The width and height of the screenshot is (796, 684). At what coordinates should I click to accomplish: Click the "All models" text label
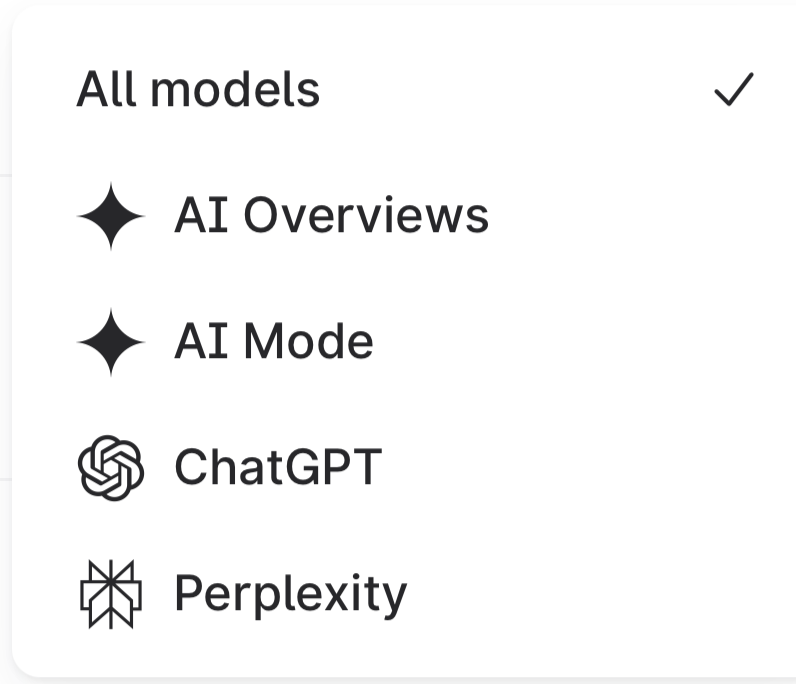[198, 90]
